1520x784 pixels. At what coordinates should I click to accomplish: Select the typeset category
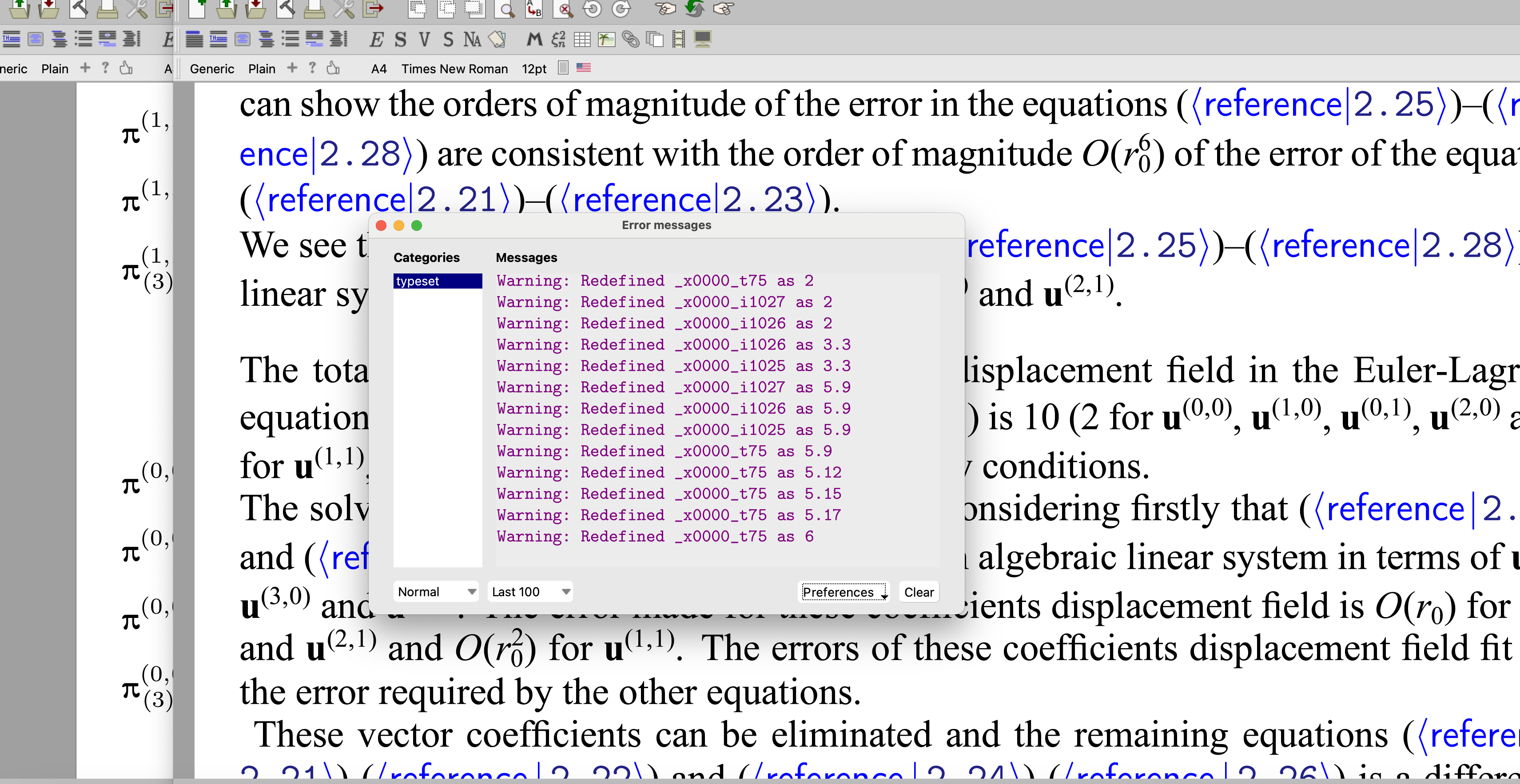coord(437,281)
